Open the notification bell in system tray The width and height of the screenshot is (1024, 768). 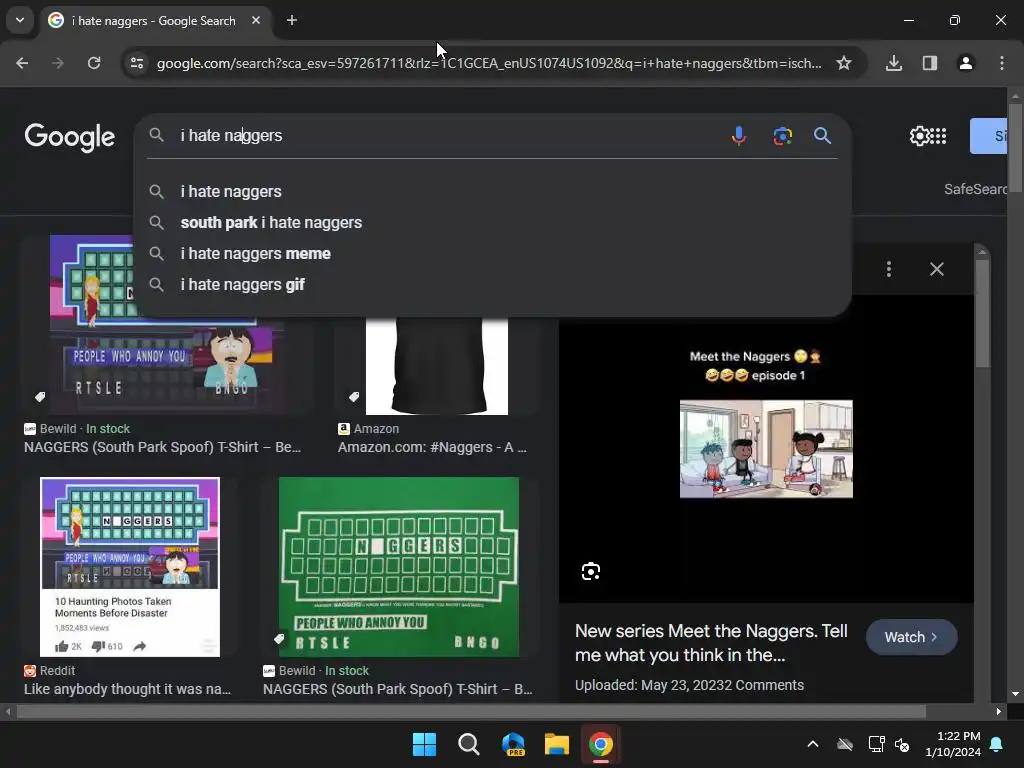point(997,744)
